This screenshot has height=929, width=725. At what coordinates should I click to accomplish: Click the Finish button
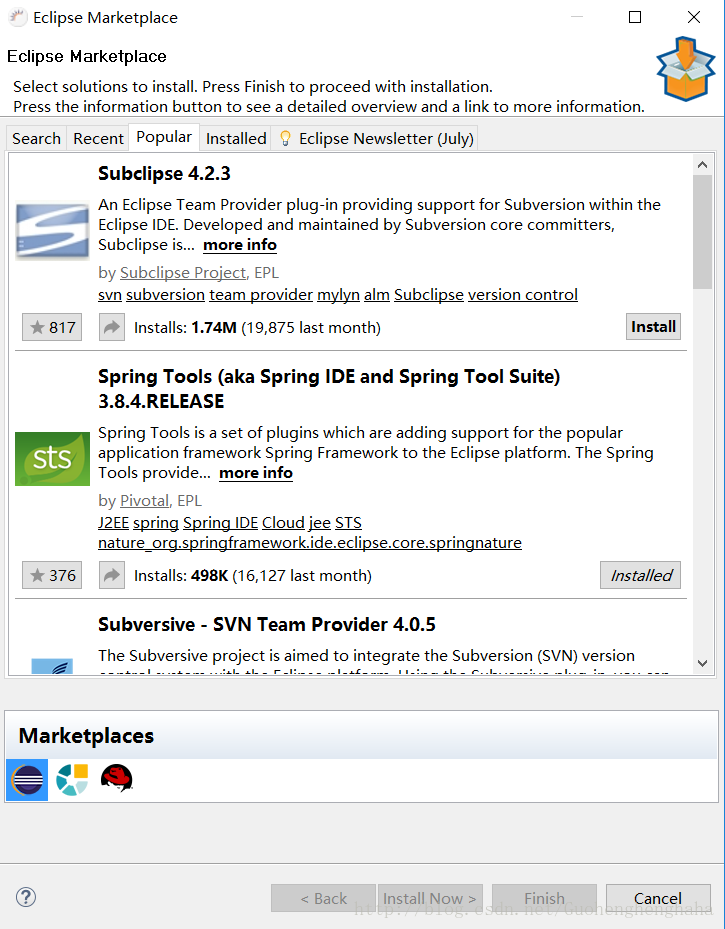click(544, 898)
